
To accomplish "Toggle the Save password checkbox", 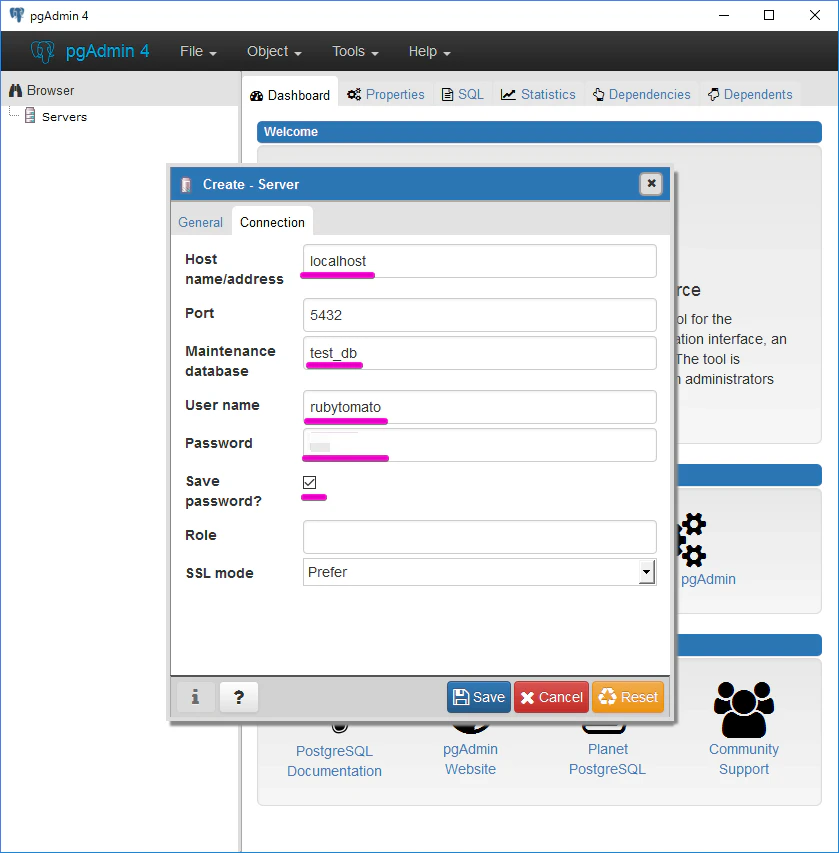I will click(x=310, y=483).
